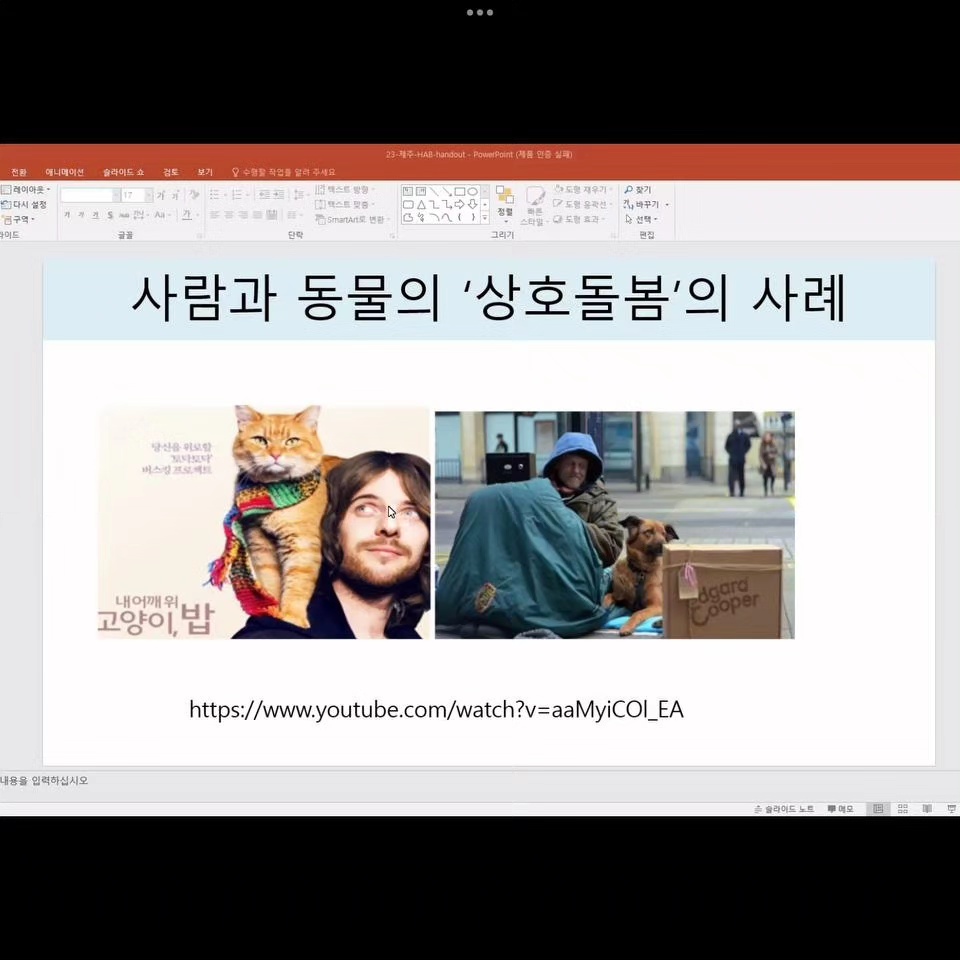Click 다시 설정 reset slide button
This screenshot has width=960, height=960.
pyautogui.click(x=24, y=204)
